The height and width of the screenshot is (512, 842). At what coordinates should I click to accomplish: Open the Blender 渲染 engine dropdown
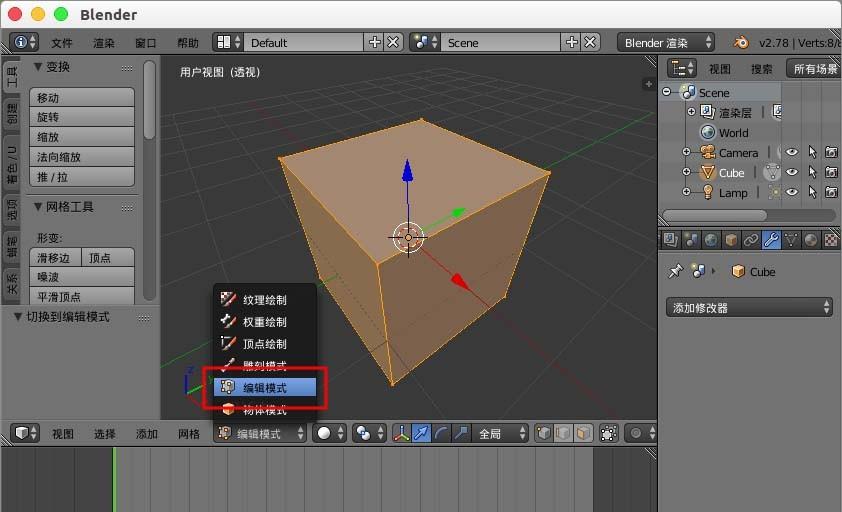(x=666, y=42)
